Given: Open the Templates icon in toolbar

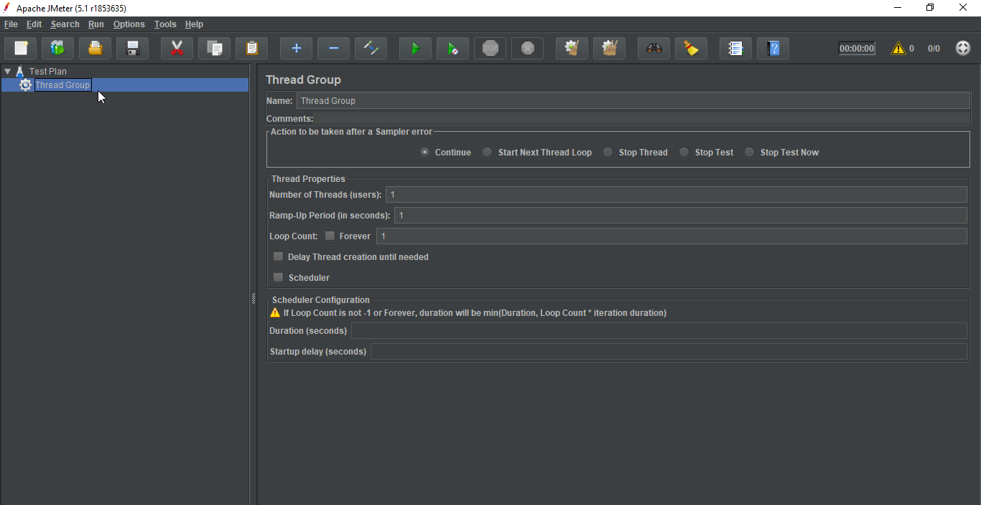Looking at the screenshot, I should [58, 48].
